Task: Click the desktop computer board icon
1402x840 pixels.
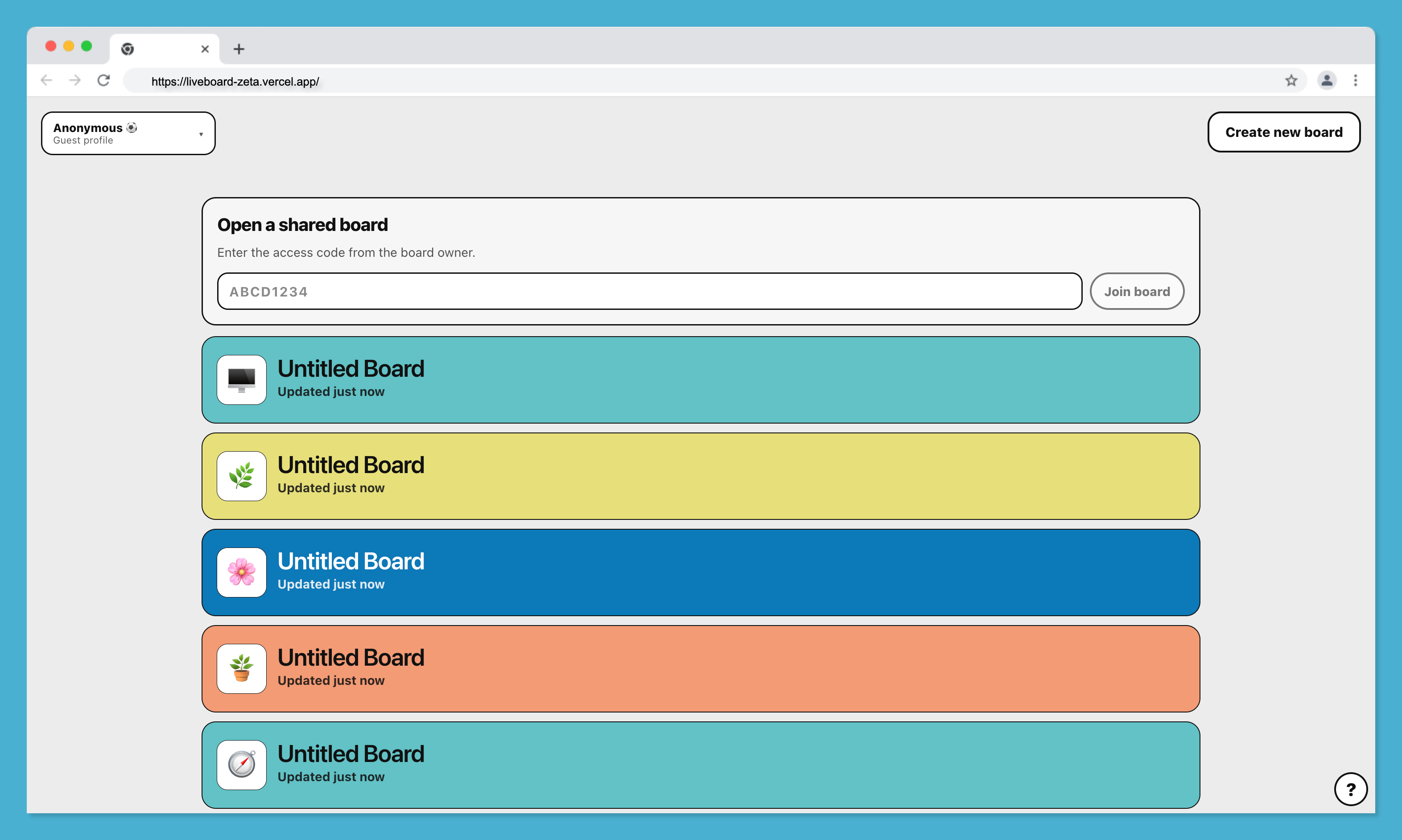Action: (x=241, y=379)
